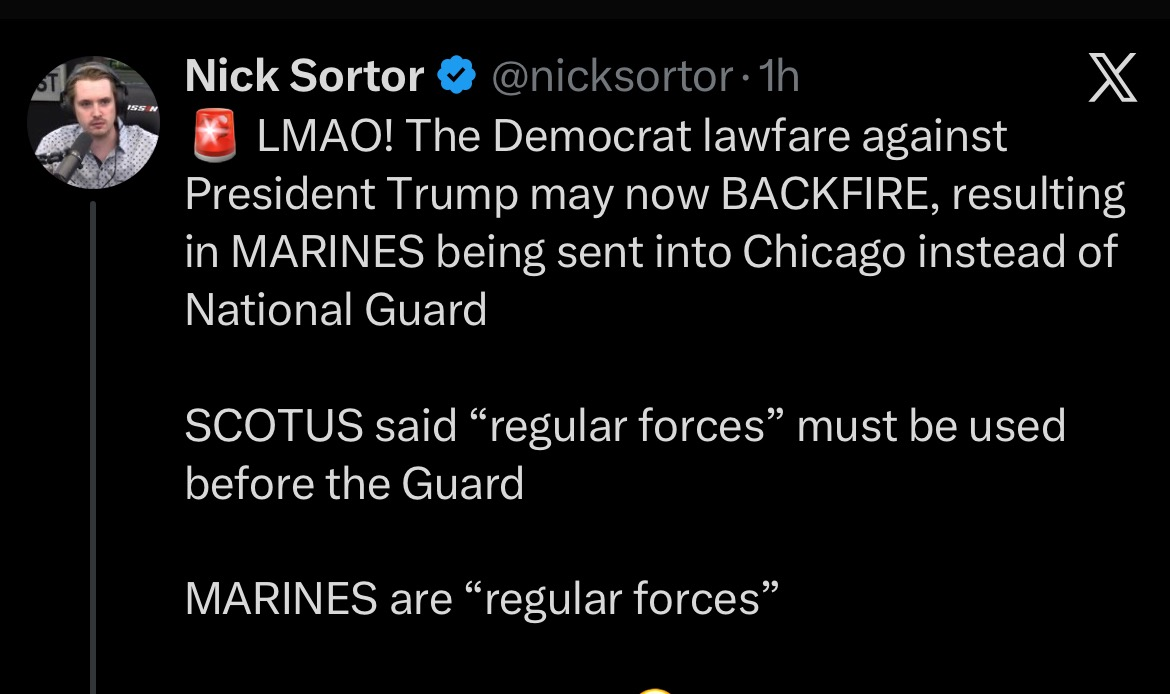Viewport: 1170px width, 694px height.
Task: Click the word SCOTUS
Action: click(273, 427)
